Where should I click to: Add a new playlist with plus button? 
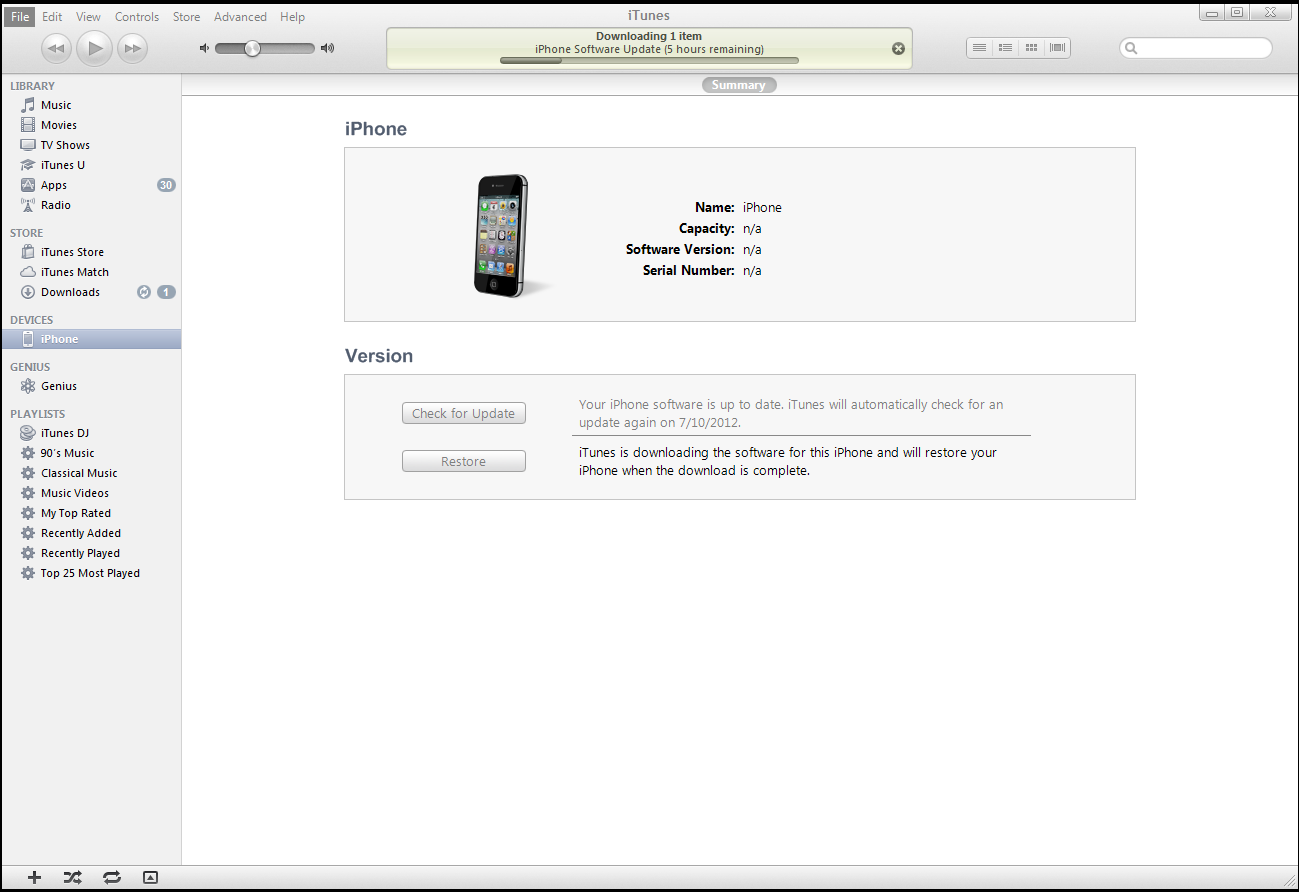click(35, 877)
